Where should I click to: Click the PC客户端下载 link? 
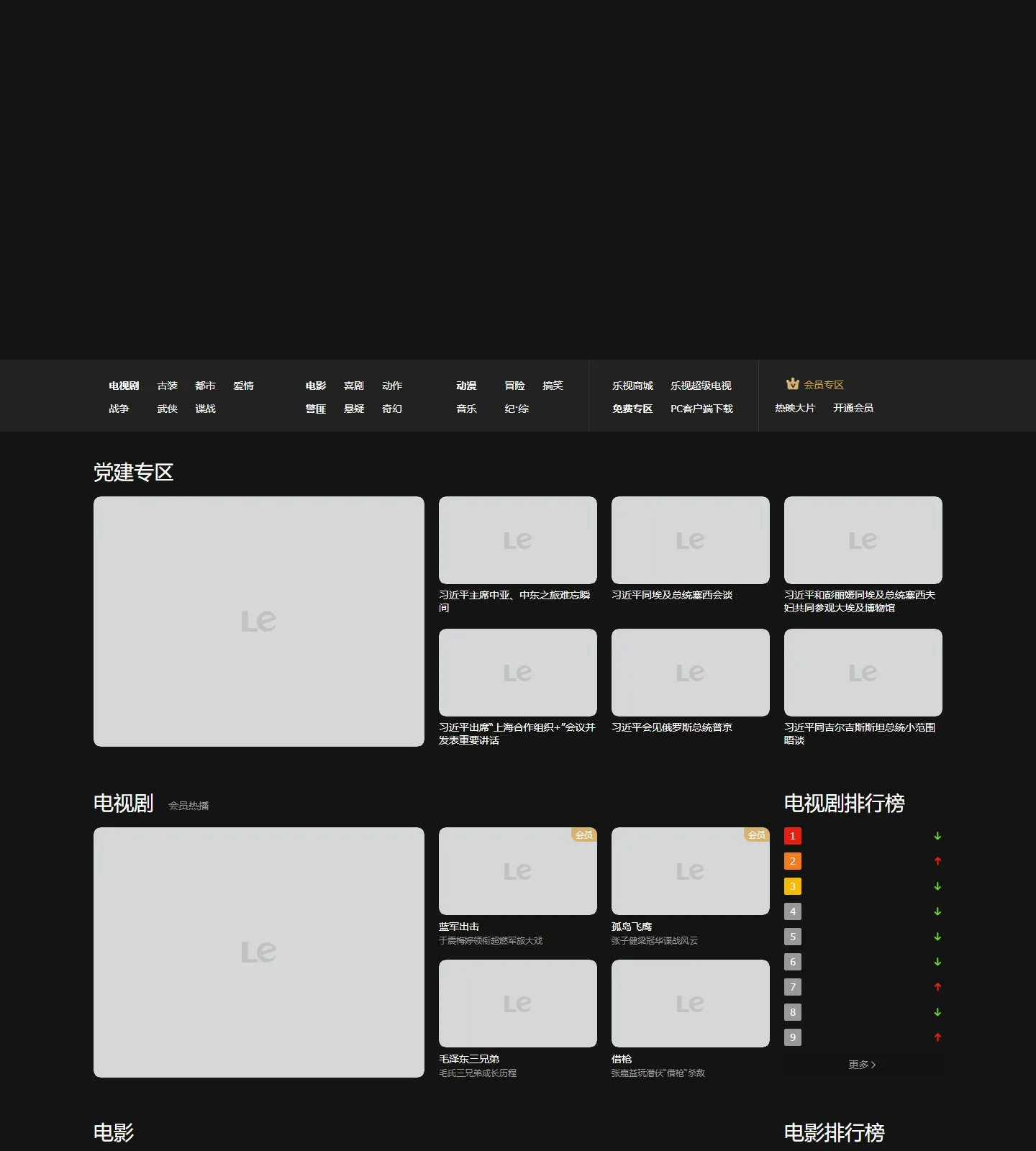[x=701, y=409]
